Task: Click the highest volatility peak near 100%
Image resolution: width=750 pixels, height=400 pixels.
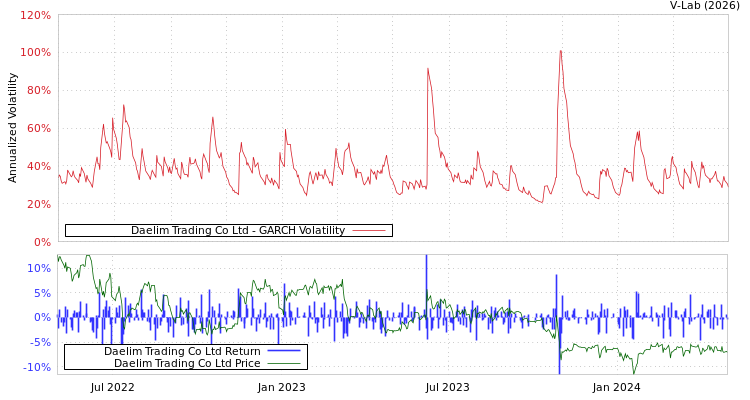Action: 560,51
